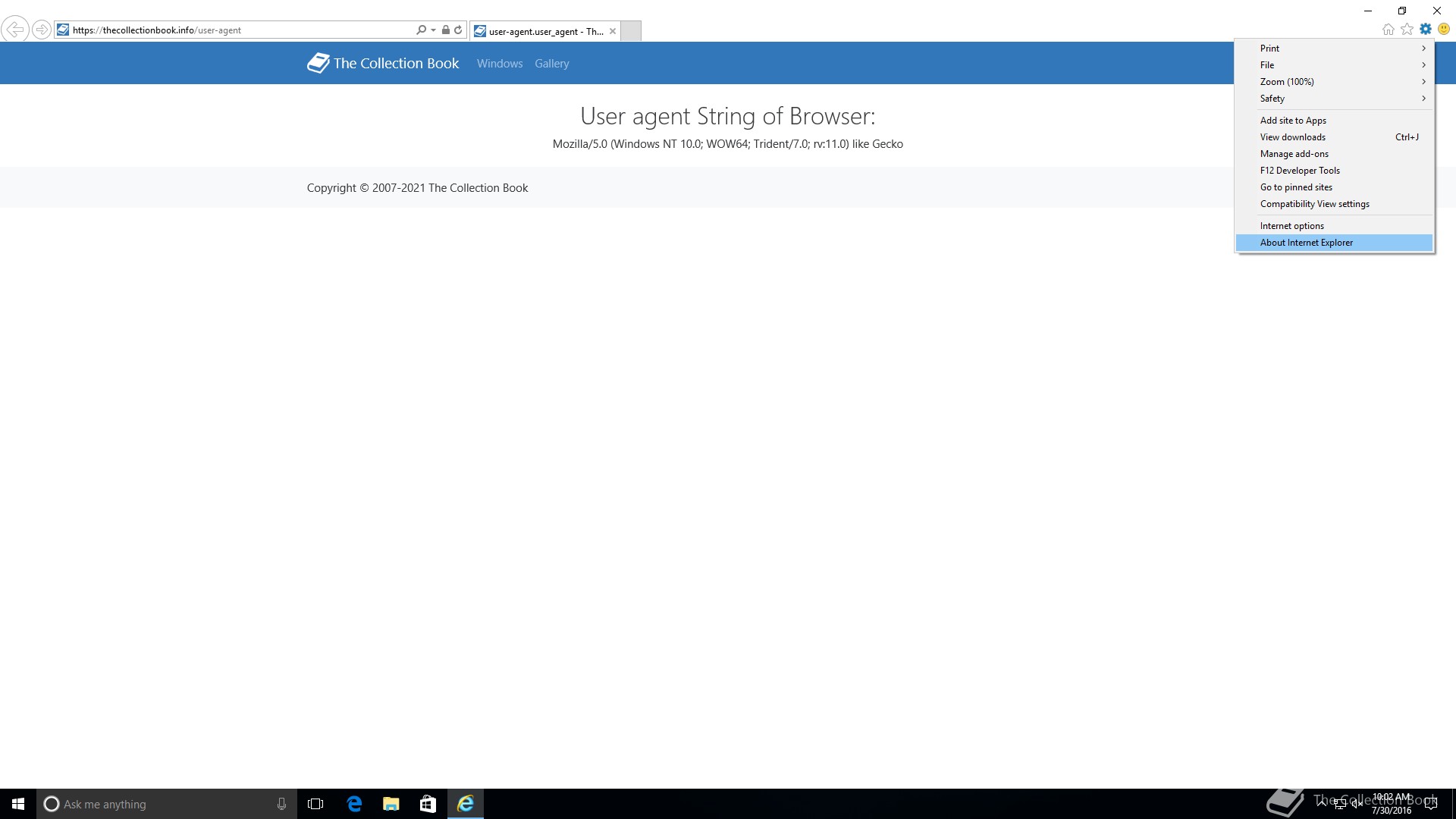
Task: Open Microsoft Edge from taskbar
Action: pyautogui.click(x=354, y=804)
